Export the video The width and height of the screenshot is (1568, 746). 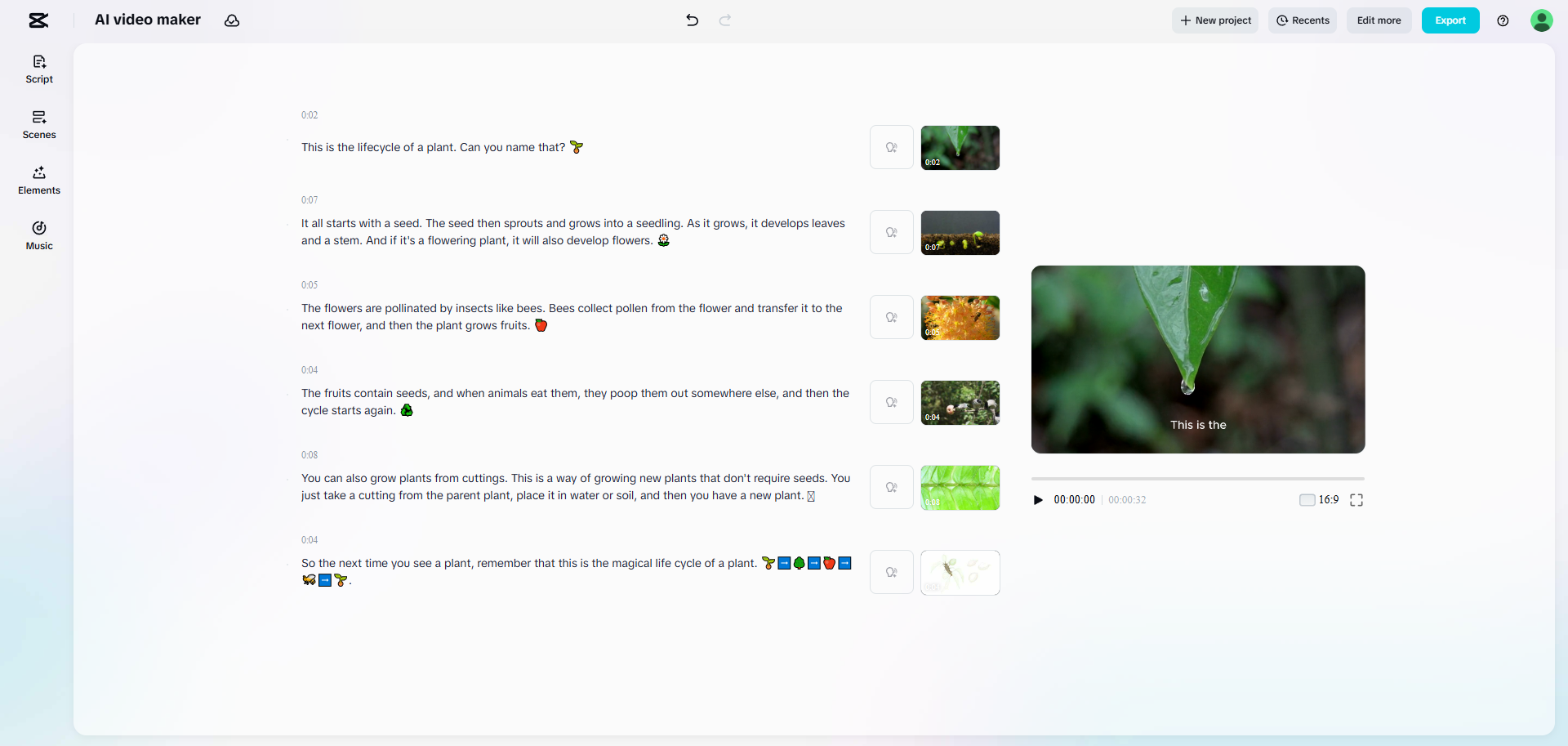click(1450, 20)
